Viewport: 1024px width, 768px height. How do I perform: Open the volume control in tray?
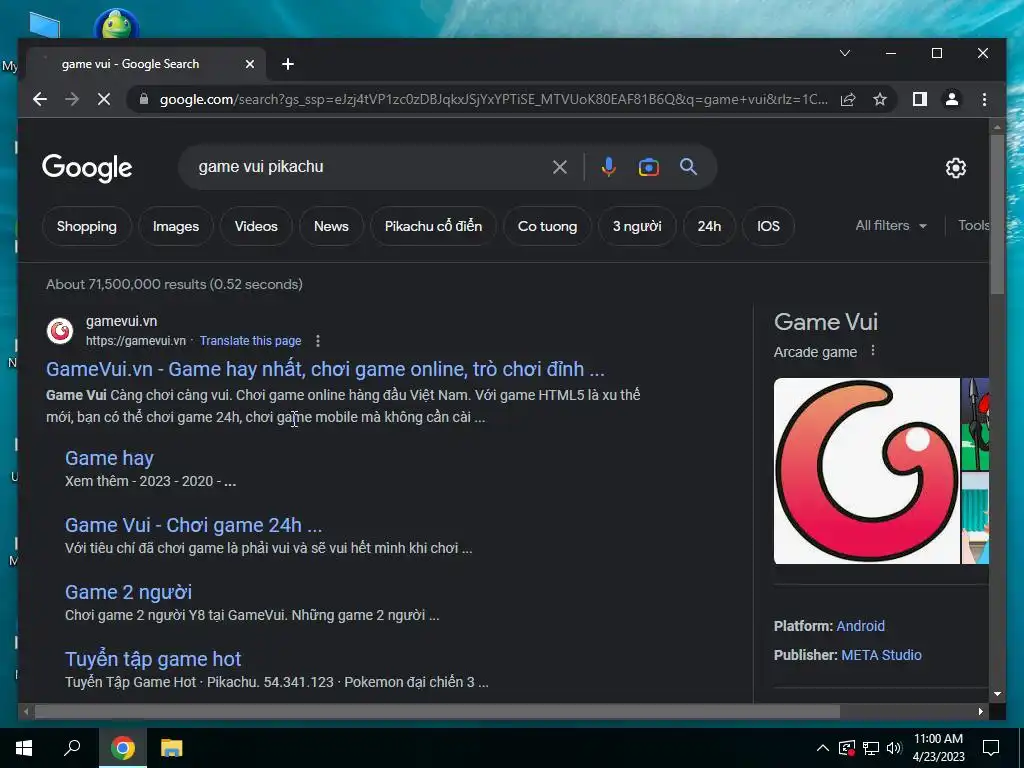(x=895, y=748)
